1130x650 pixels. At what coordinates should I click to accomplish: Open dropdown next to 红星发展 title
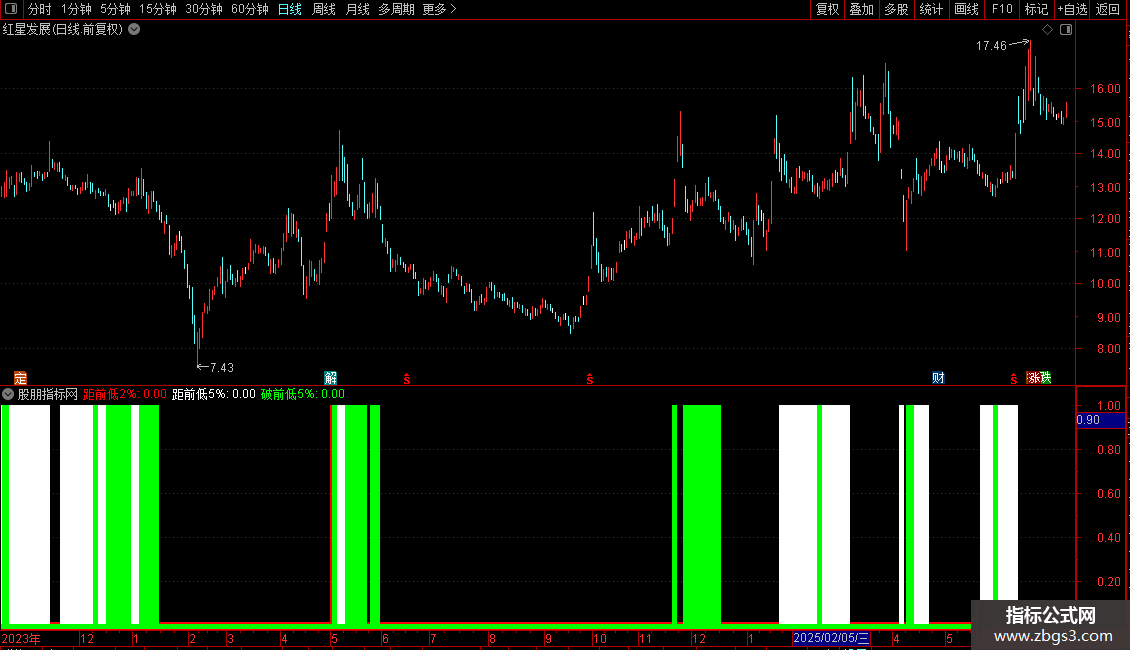pos(134,30)
